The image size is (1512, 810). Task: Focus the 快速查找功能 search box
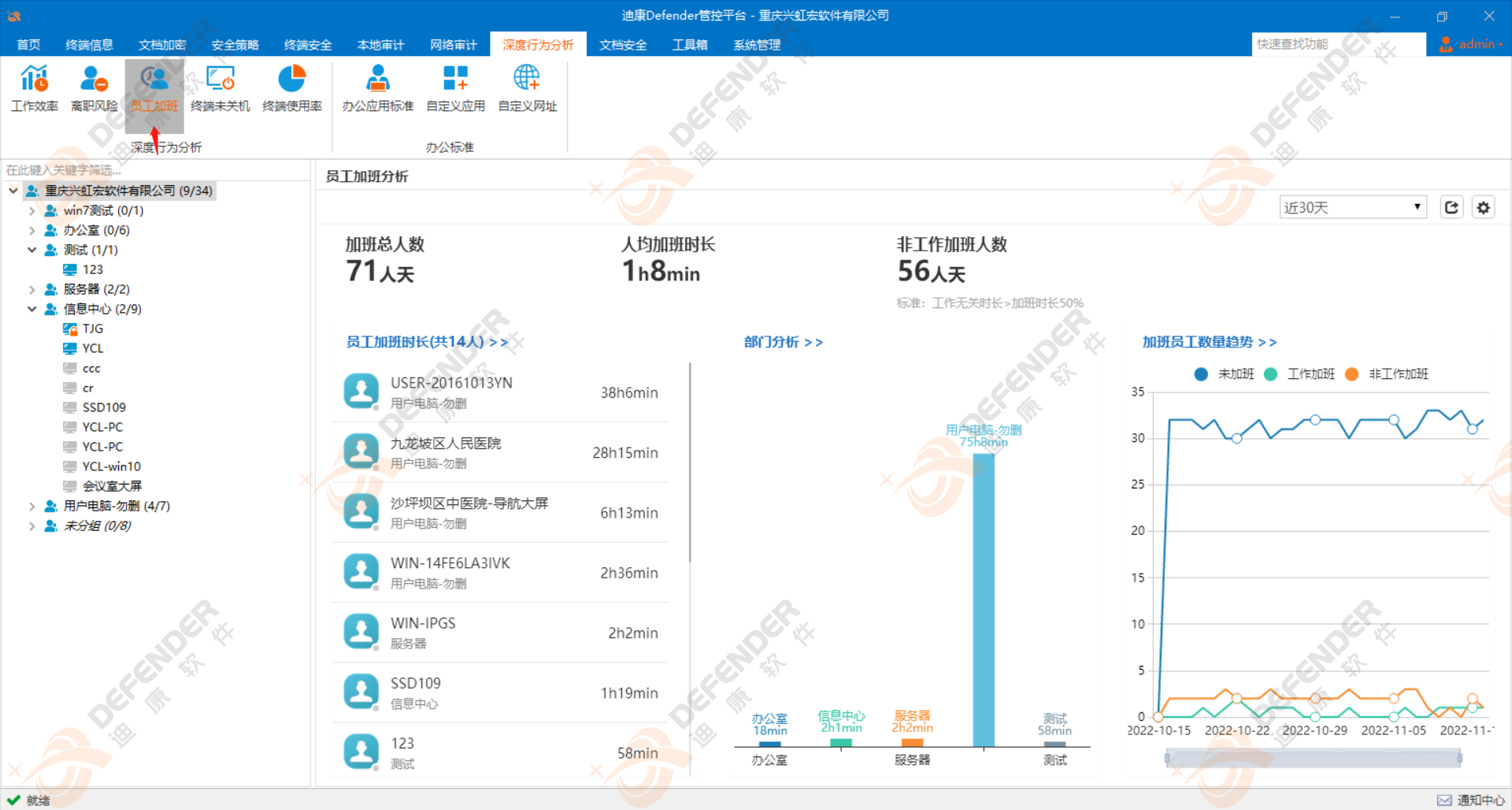click(x=1338, y=44)
